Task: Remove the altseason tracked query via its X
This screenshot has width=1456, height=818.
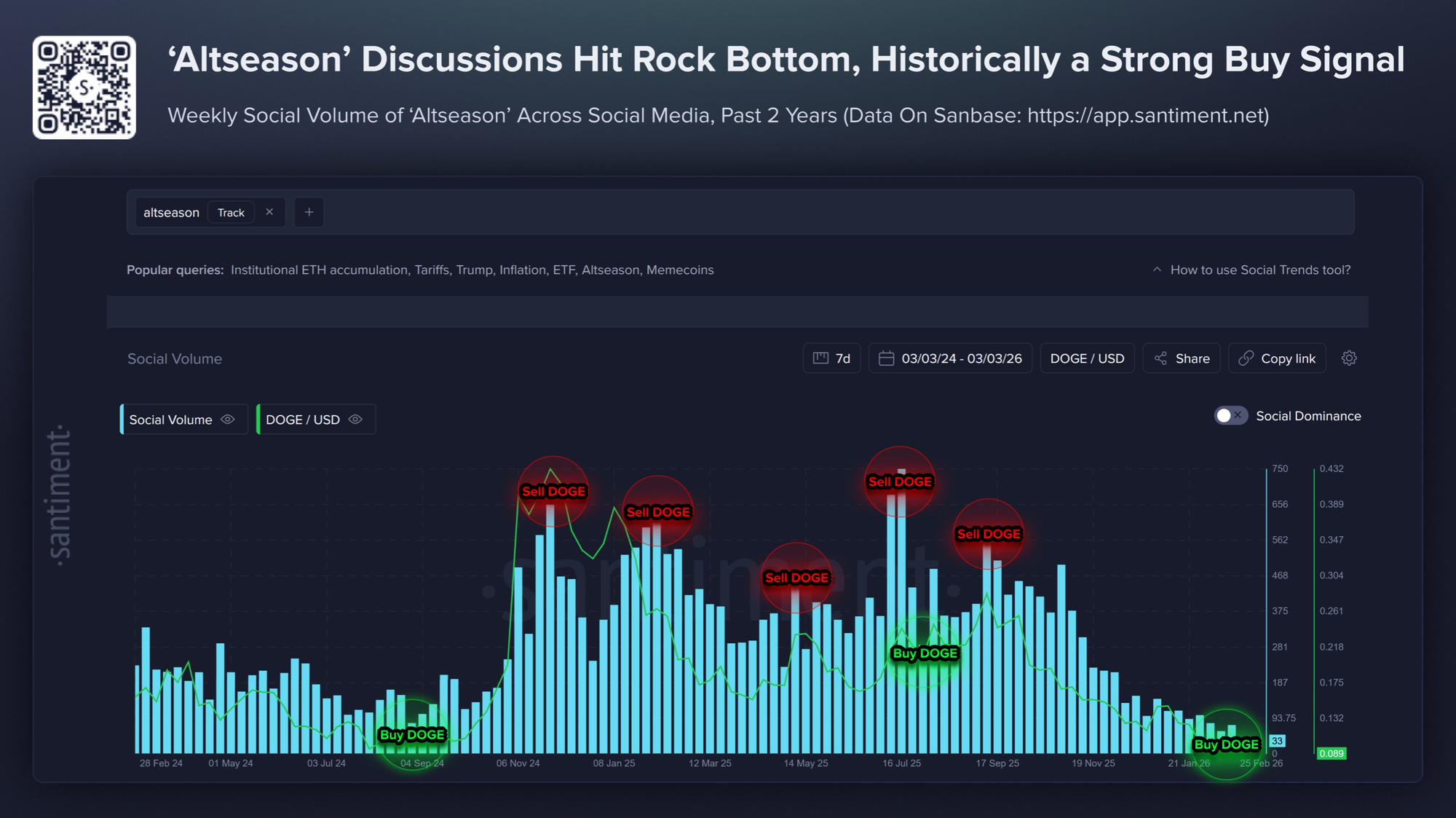Action: 269,212
